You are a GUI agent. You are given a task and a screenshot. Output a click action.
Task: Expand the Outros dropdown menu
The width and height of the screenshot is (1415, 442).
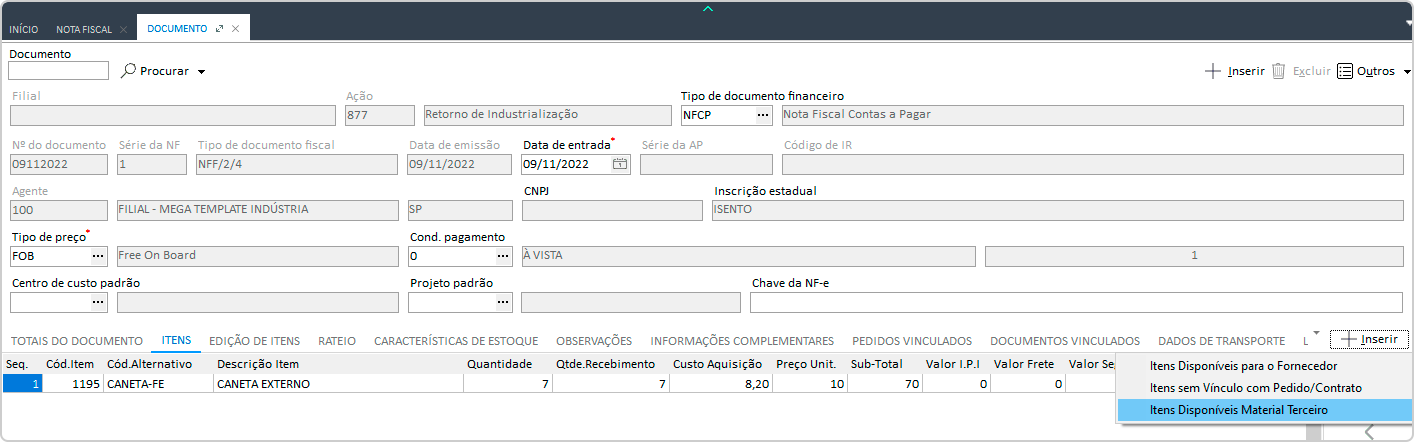pos(1407,72)
